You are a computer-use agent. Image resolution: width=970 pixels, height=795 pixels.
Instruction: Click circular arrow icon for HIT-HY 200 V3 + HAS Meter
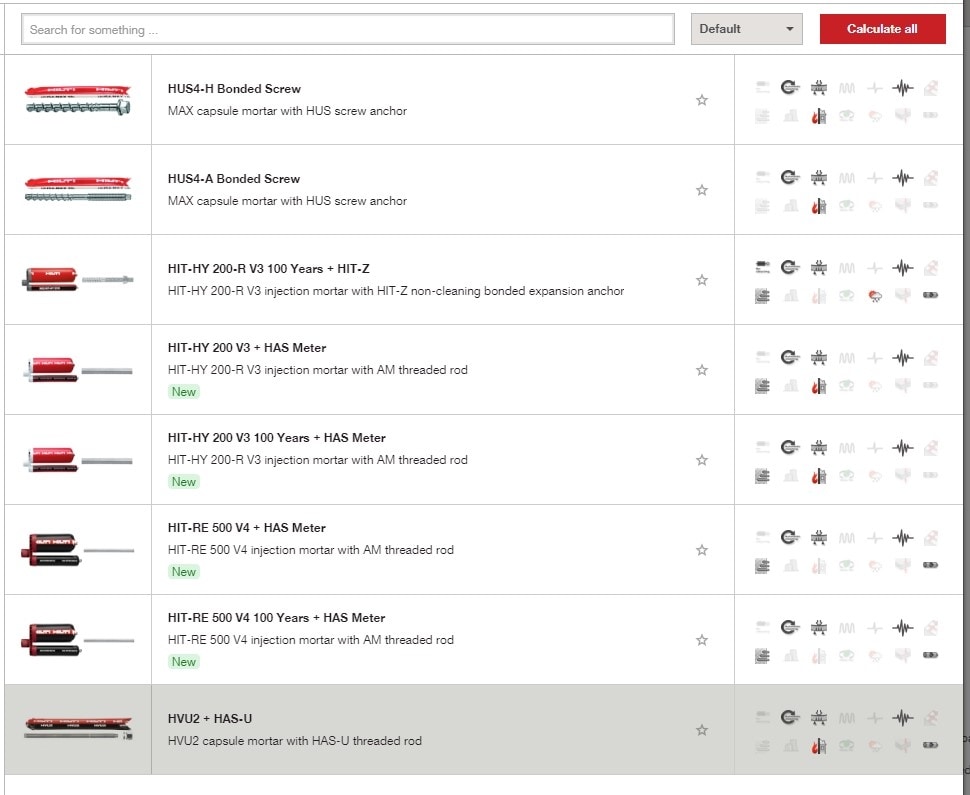point(790,358)
